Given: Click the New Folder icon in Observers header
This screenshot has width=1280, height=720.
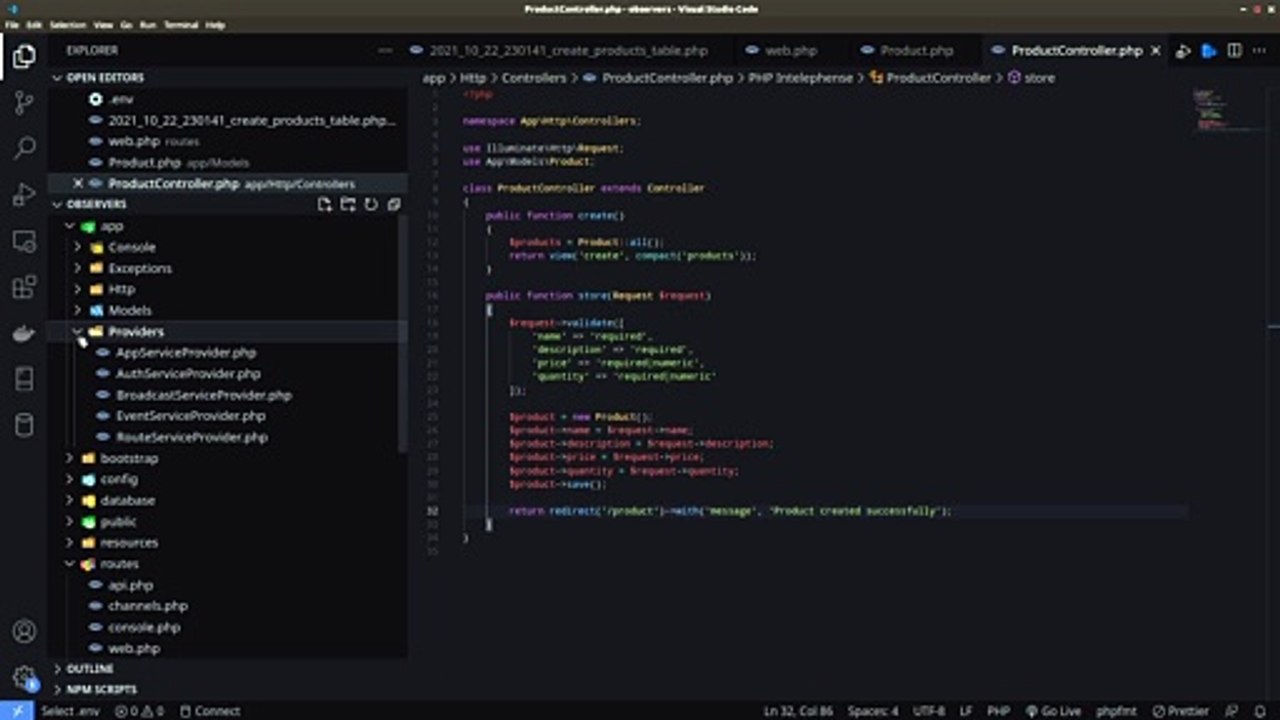Looking at the screenshot, I should (347, 204).
